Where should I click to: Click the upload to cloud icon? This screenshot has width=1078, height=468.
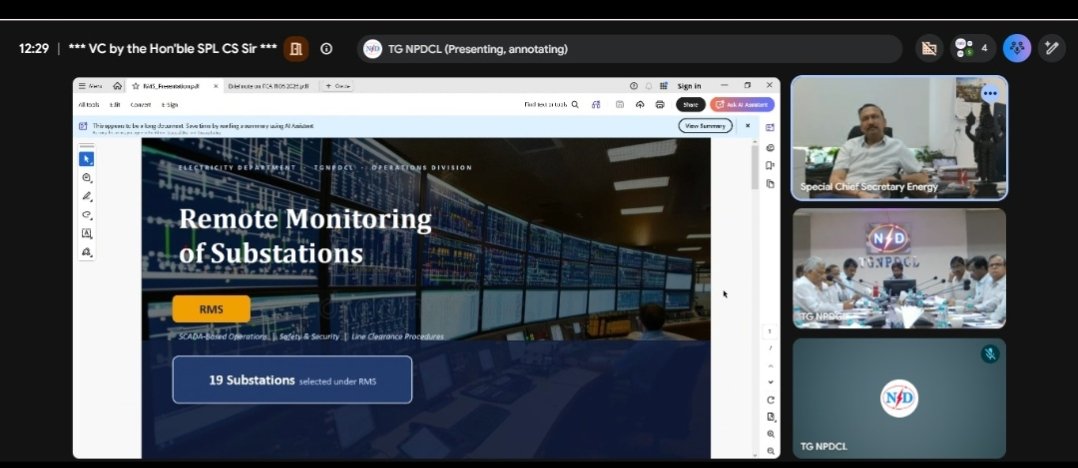(x=640, y=104)
